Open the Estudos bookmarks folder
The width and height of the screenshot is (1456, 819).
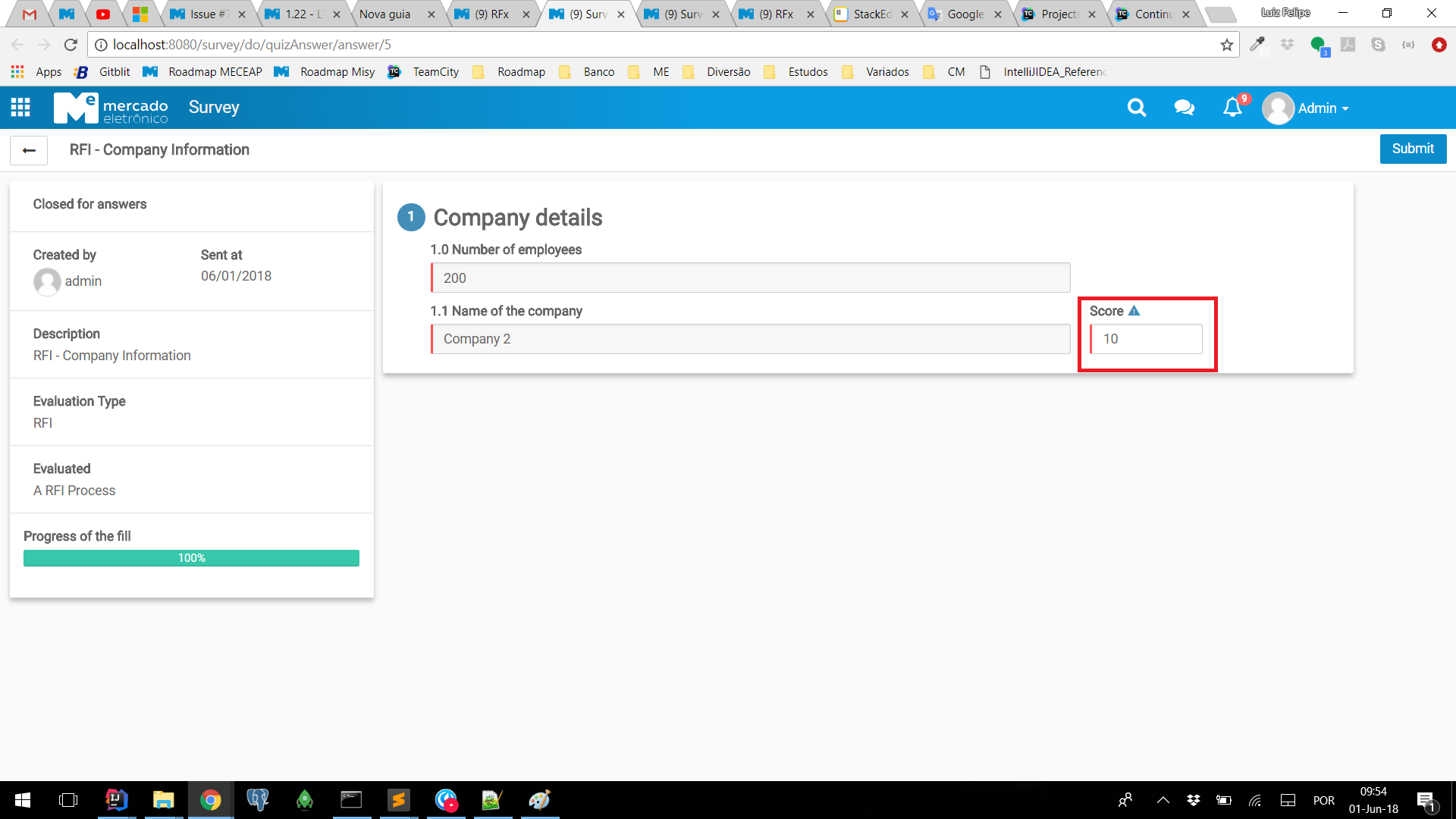(x=808, y=72)
